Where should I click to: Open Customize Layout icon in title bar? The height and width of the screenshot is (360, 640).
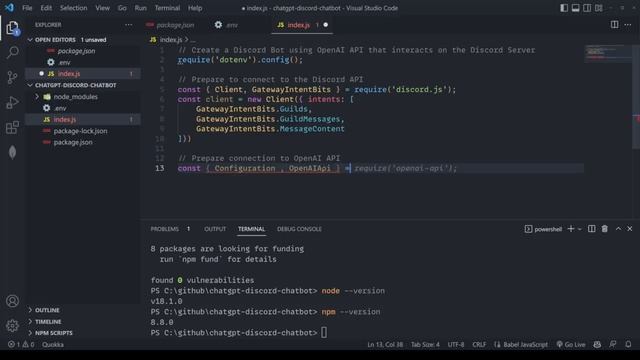(599, 8)
